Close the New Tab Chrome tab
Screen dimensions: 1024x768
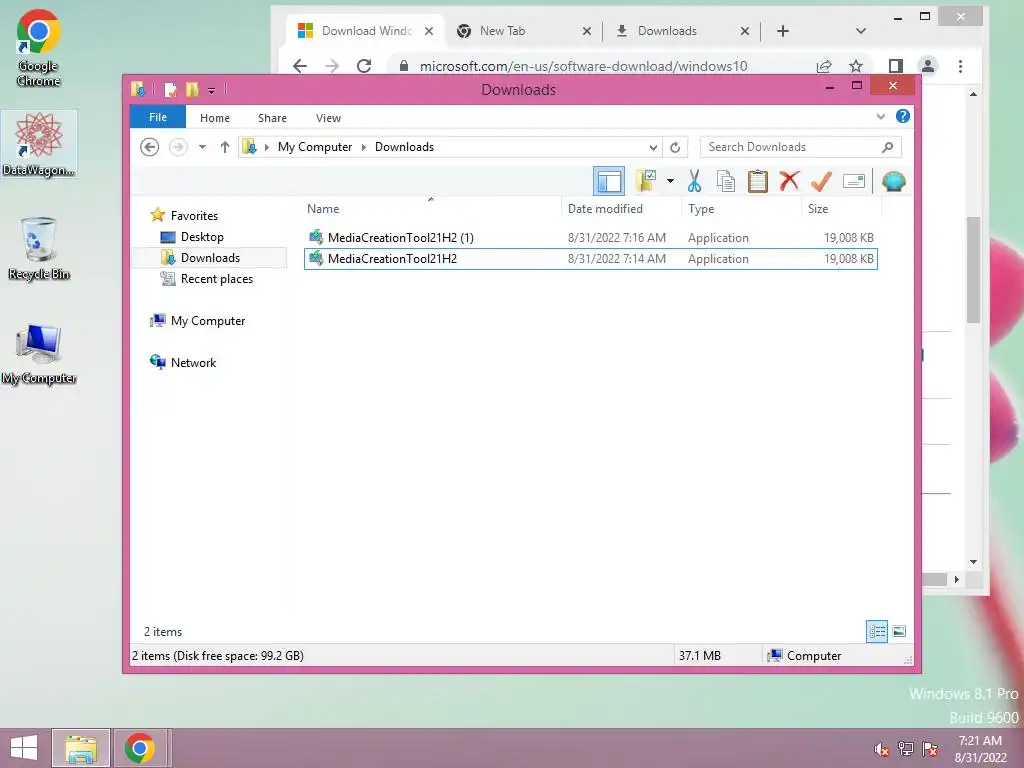point(586,31)
